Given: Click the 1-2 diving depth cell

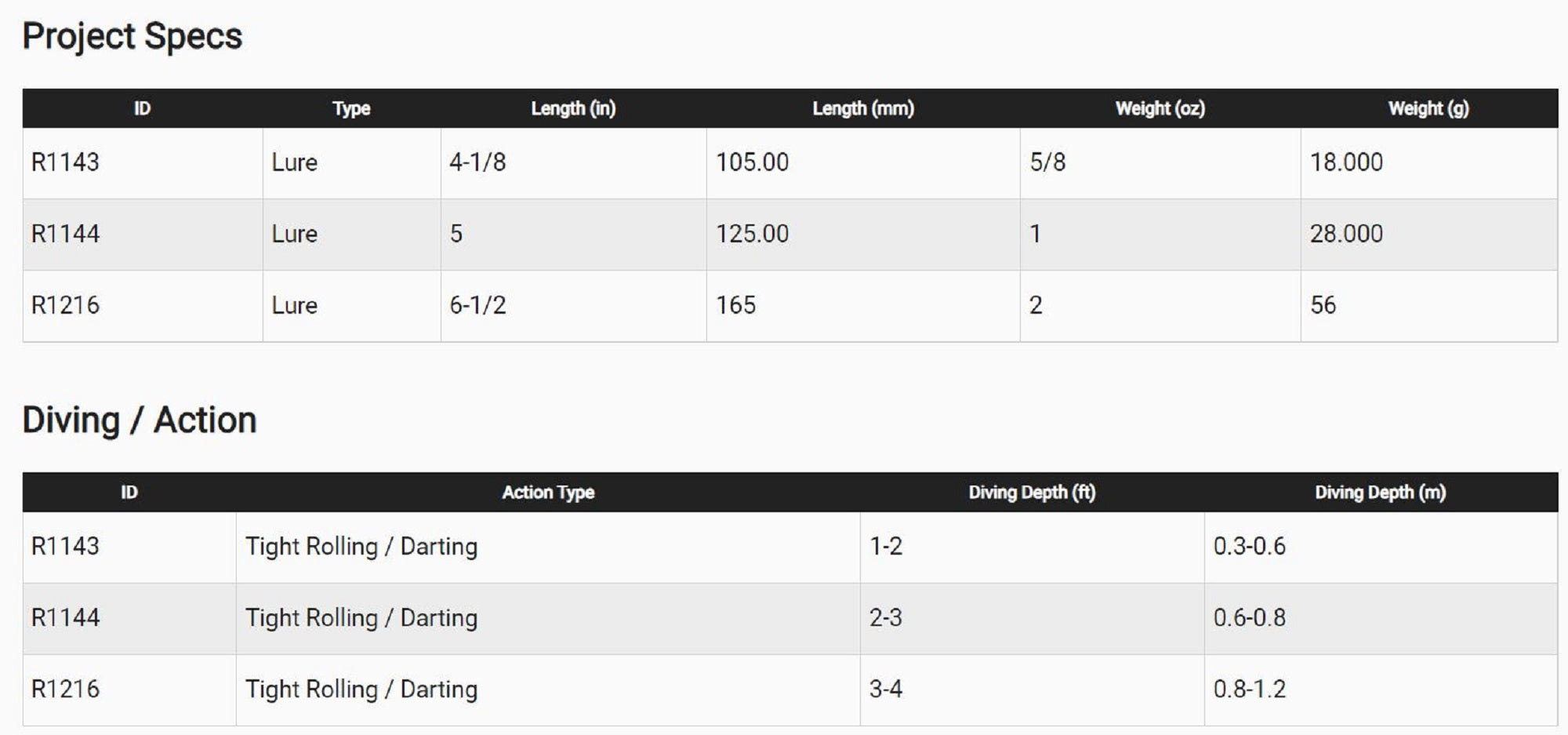Looking at the screenshot, I should click(886, 546).
